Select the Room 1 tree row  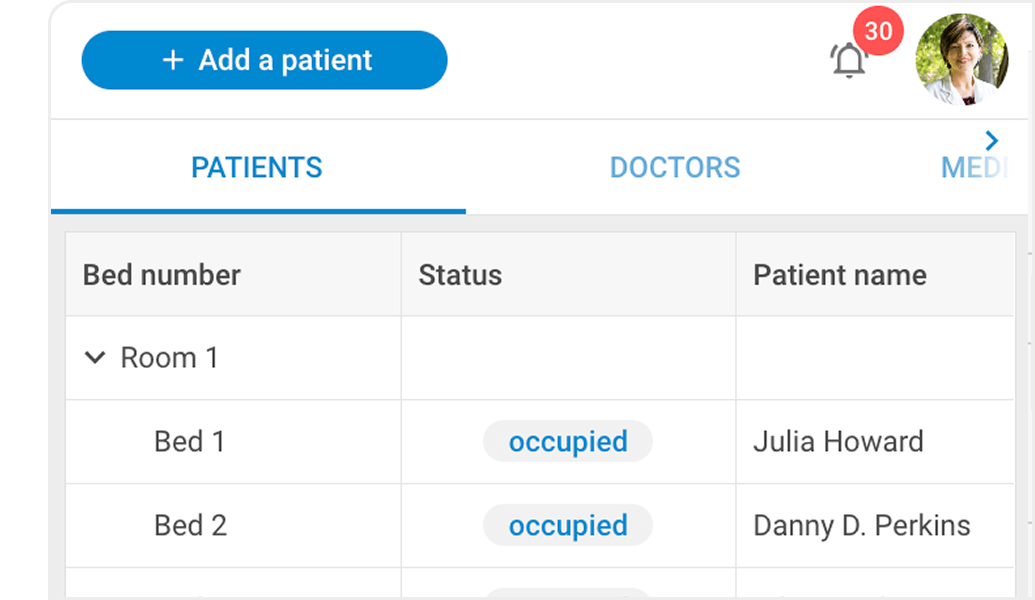click(x=540, y=358)
